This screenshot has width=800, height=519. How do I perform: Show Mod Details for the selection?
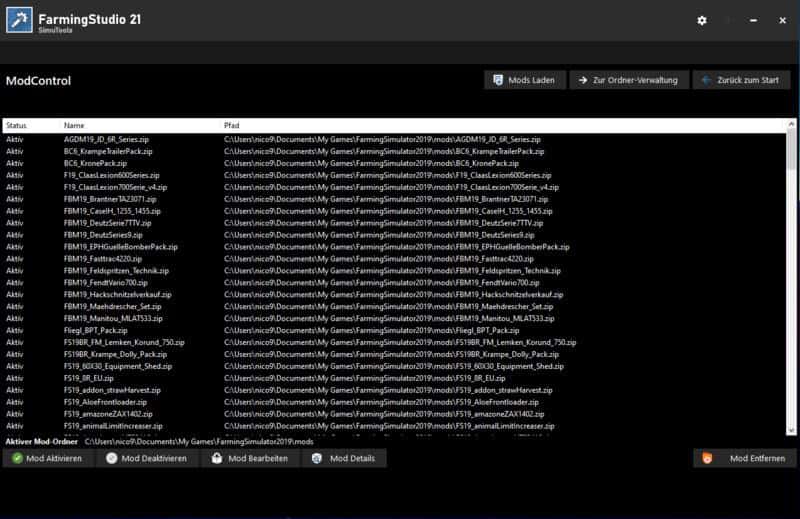tap(346, 458)
